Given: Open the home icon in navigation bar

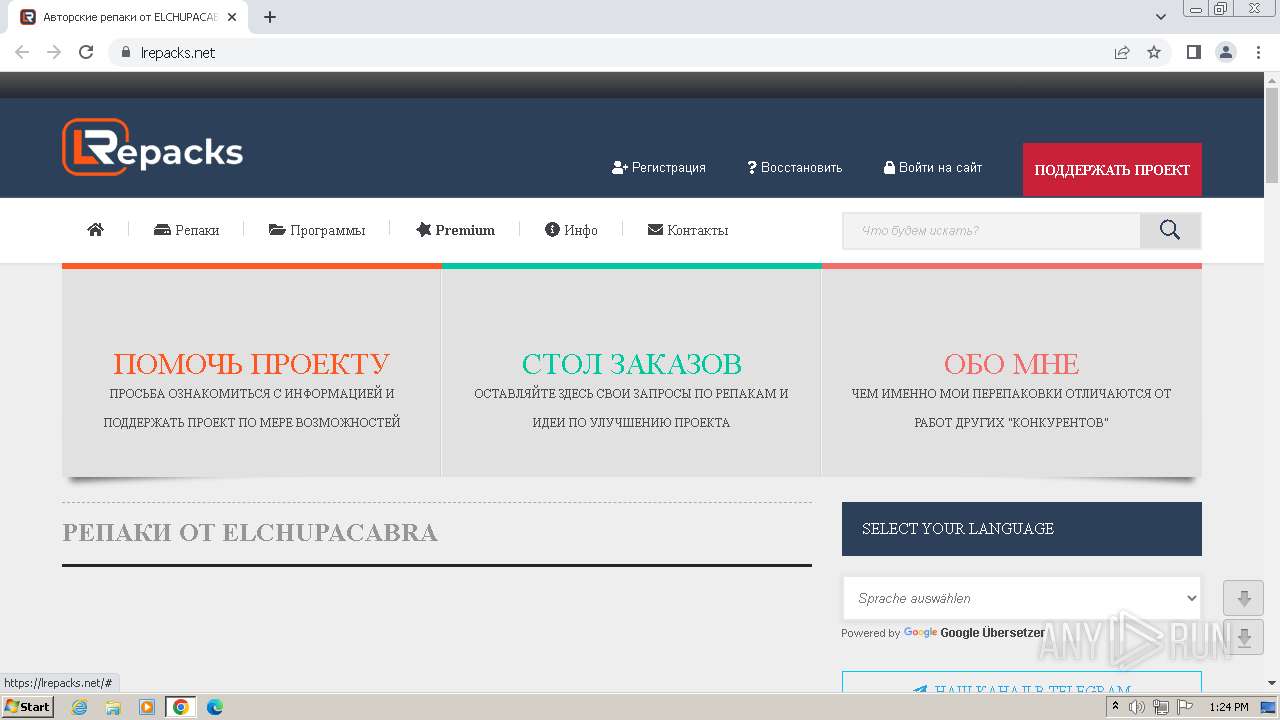Looking at the screenshot, I should (96, 230).
